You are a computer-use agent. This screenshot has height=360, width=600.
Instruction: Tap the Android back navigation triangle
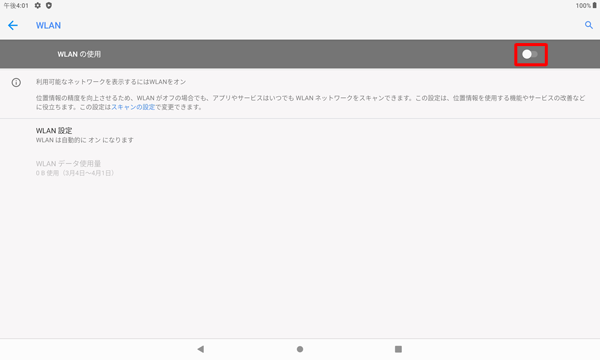[201, 349]
